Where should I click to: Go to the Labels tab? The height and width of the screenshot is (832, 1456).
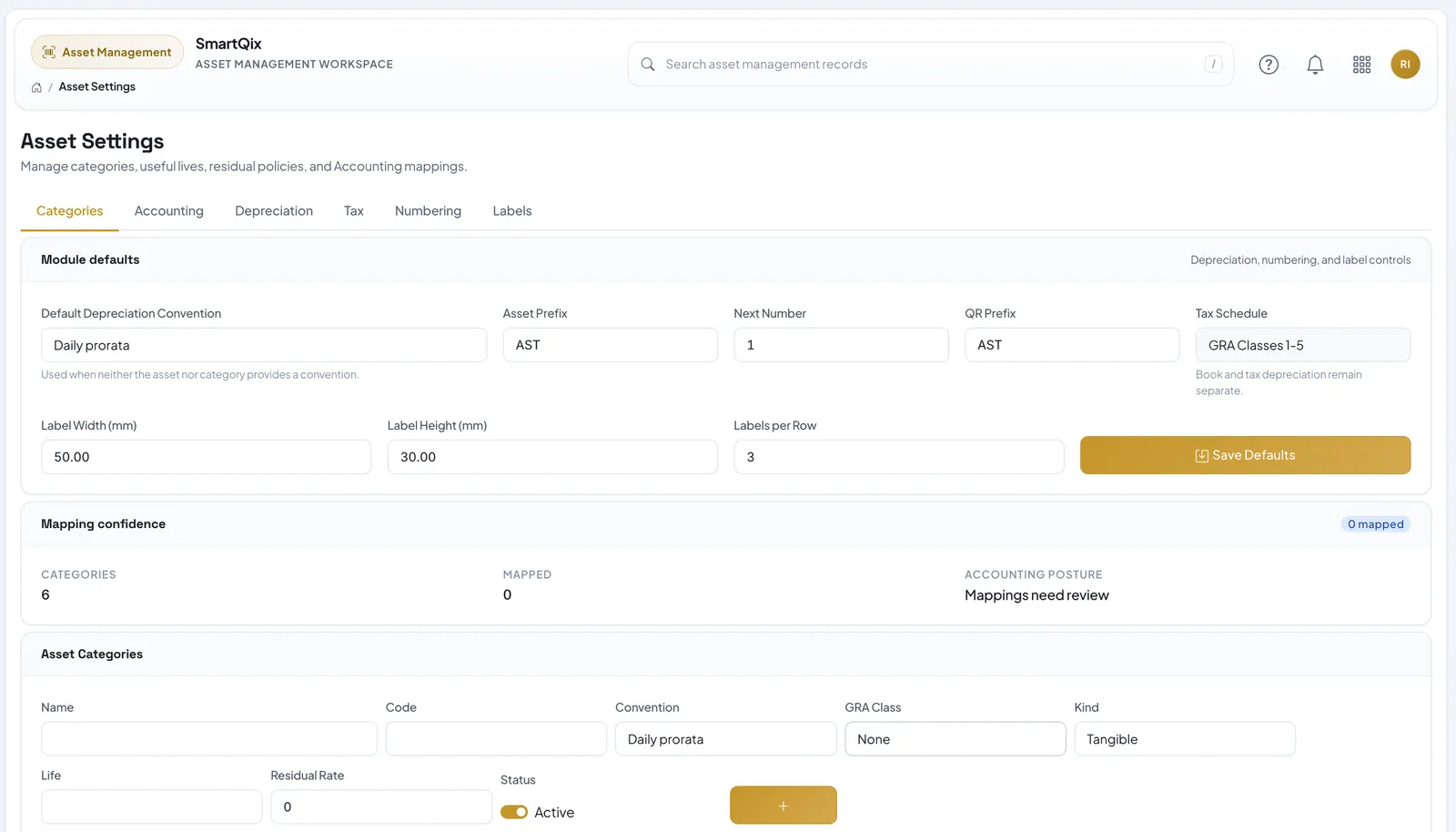512,211
